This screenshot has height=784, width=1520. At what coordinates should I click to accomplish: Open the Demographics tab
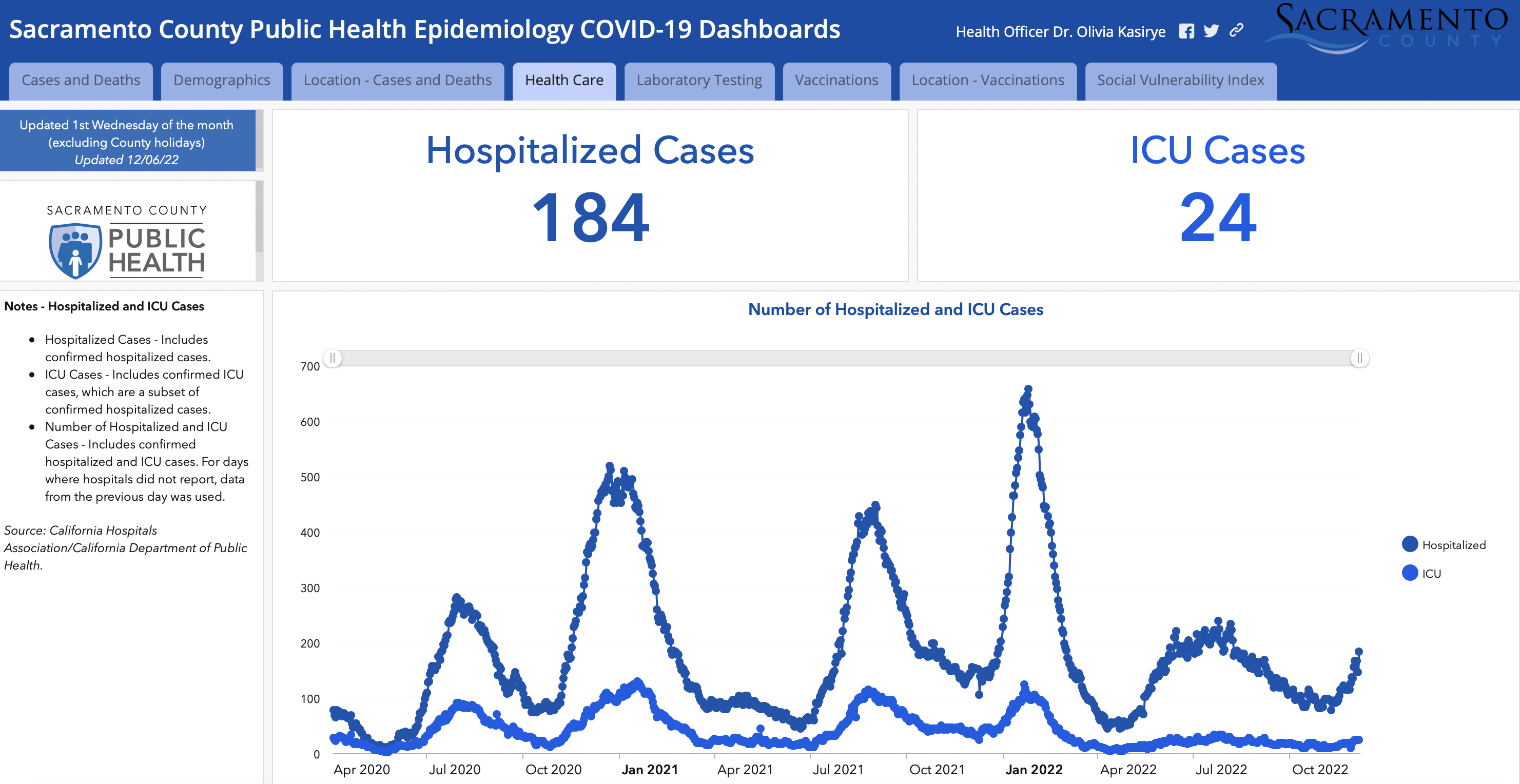click(x=222, y=81)
